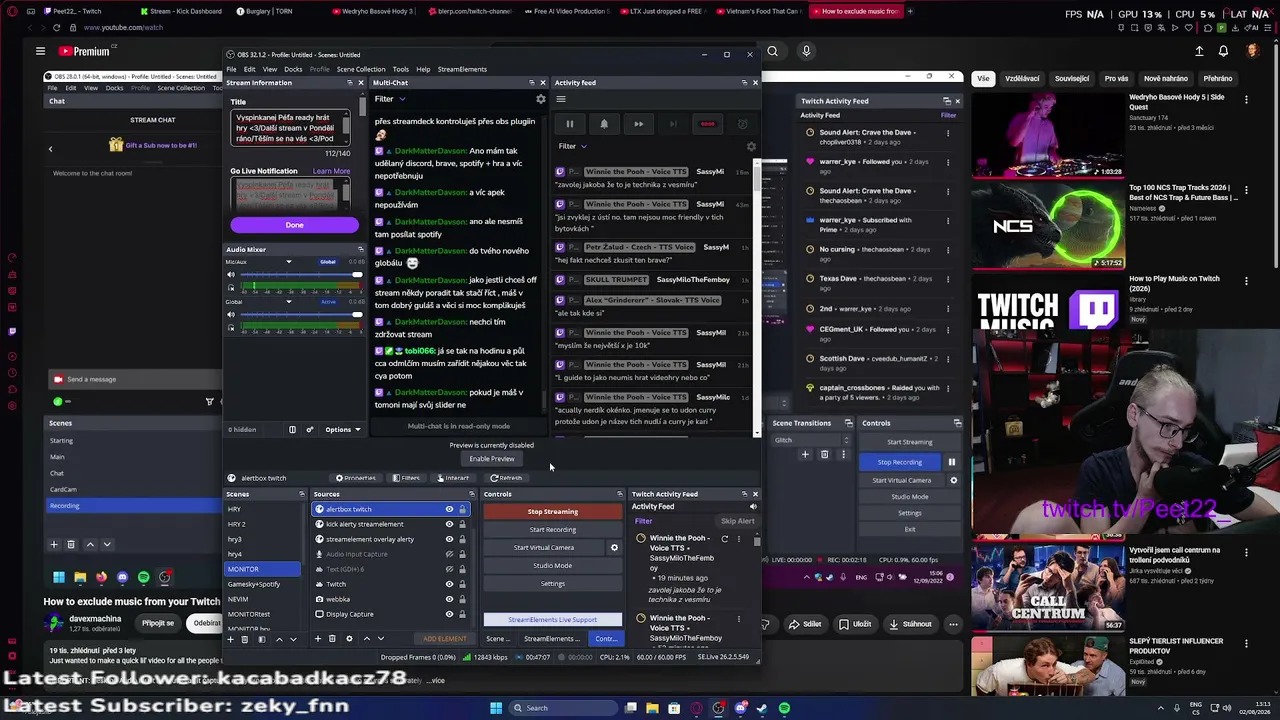Mute the Mic/Aux channel
Image resolution: width=1280 pixels, height=720 pixels.
point(231,275)
